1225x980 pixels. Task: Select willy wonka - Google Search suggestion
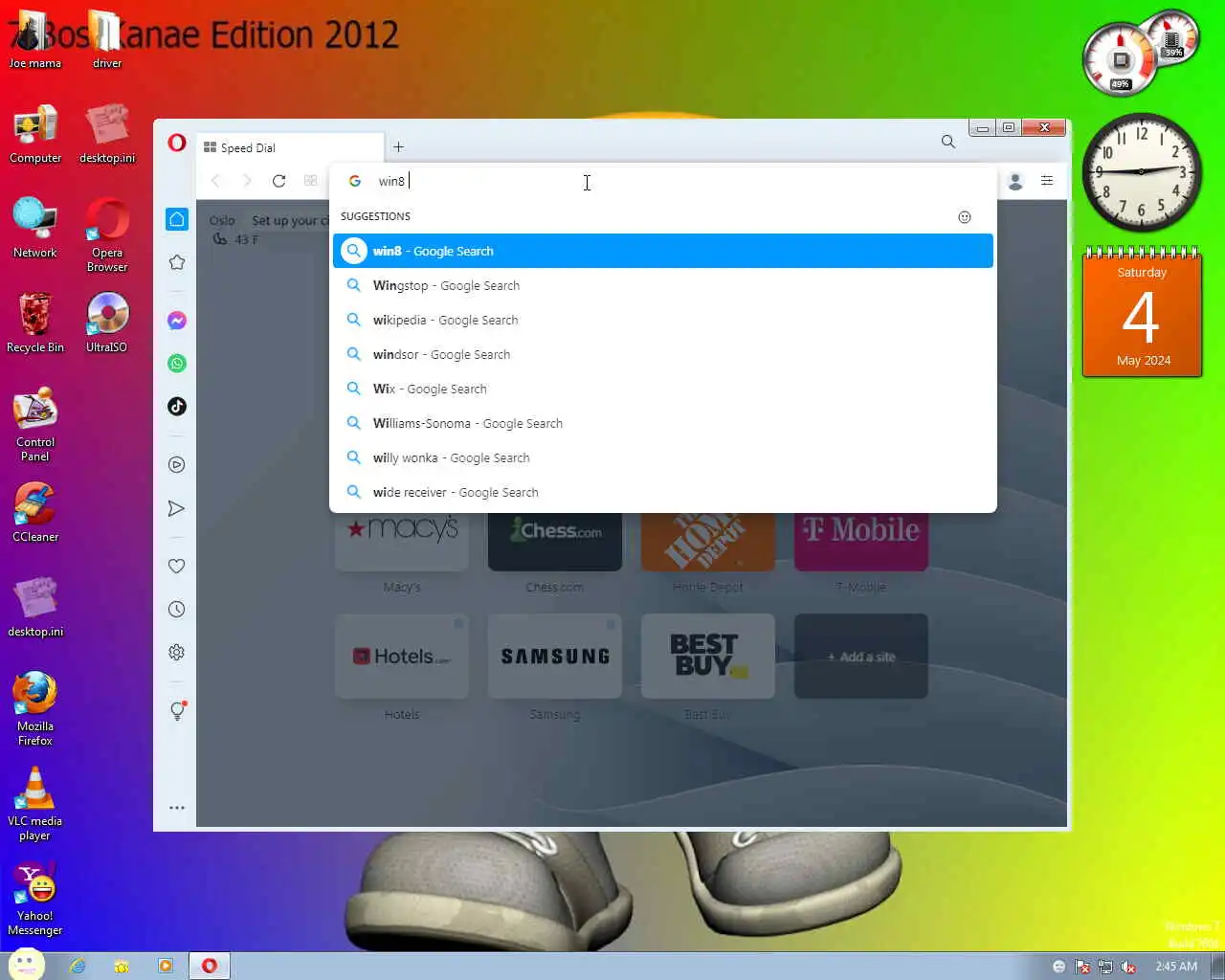[x=662, y=457]
